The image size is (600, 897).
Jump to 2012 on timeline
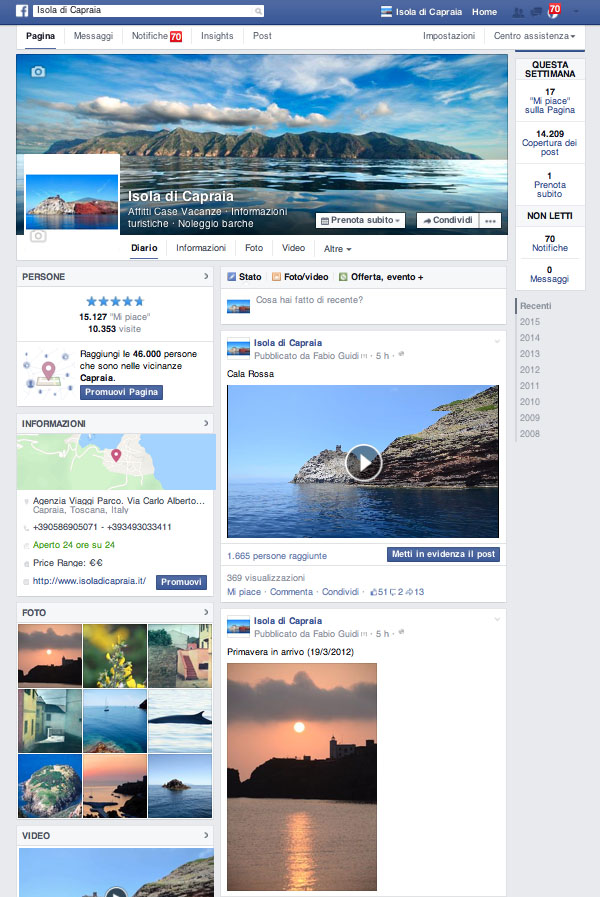tap(530, 370)
